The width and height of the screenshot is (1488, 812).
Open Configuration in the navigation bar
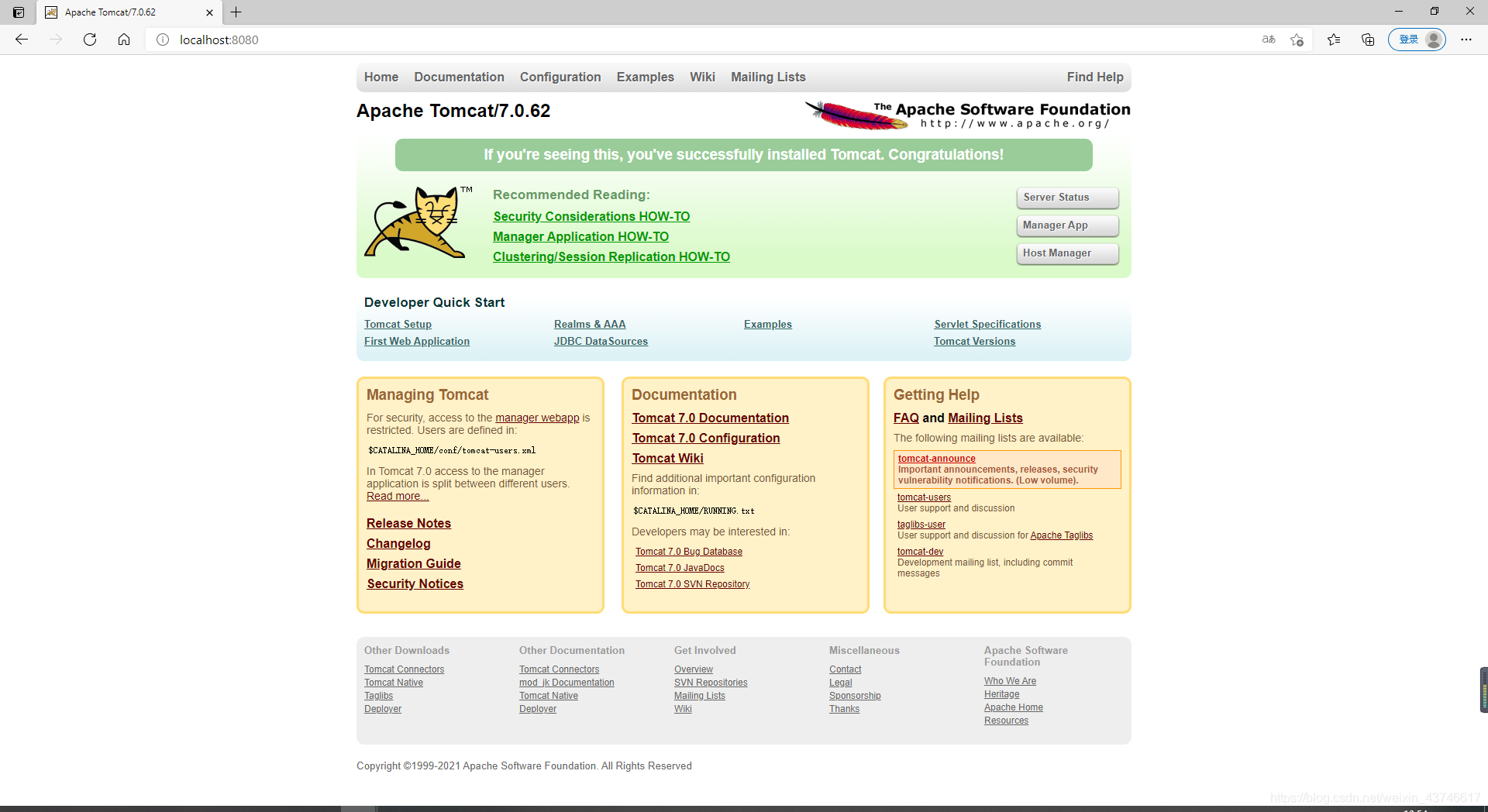tap(560, 77)
